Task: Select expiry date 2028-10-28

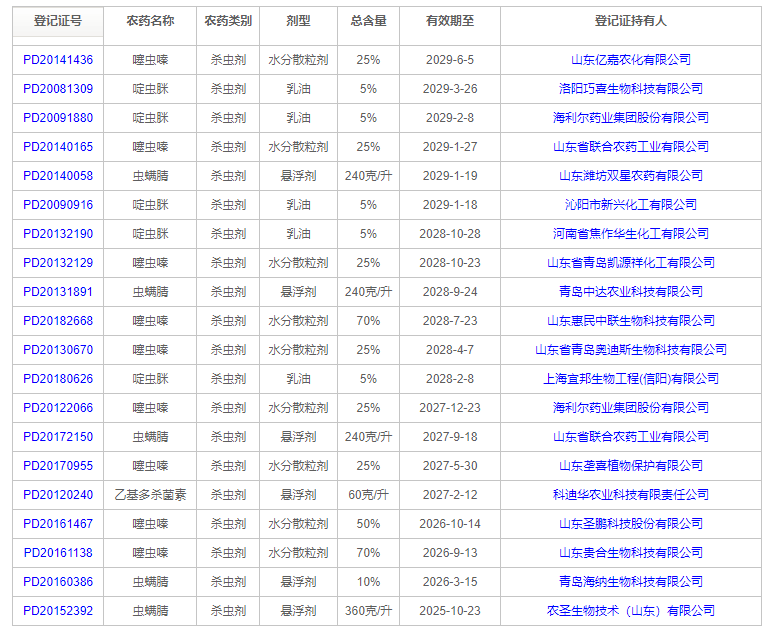Action: point(450,234)
